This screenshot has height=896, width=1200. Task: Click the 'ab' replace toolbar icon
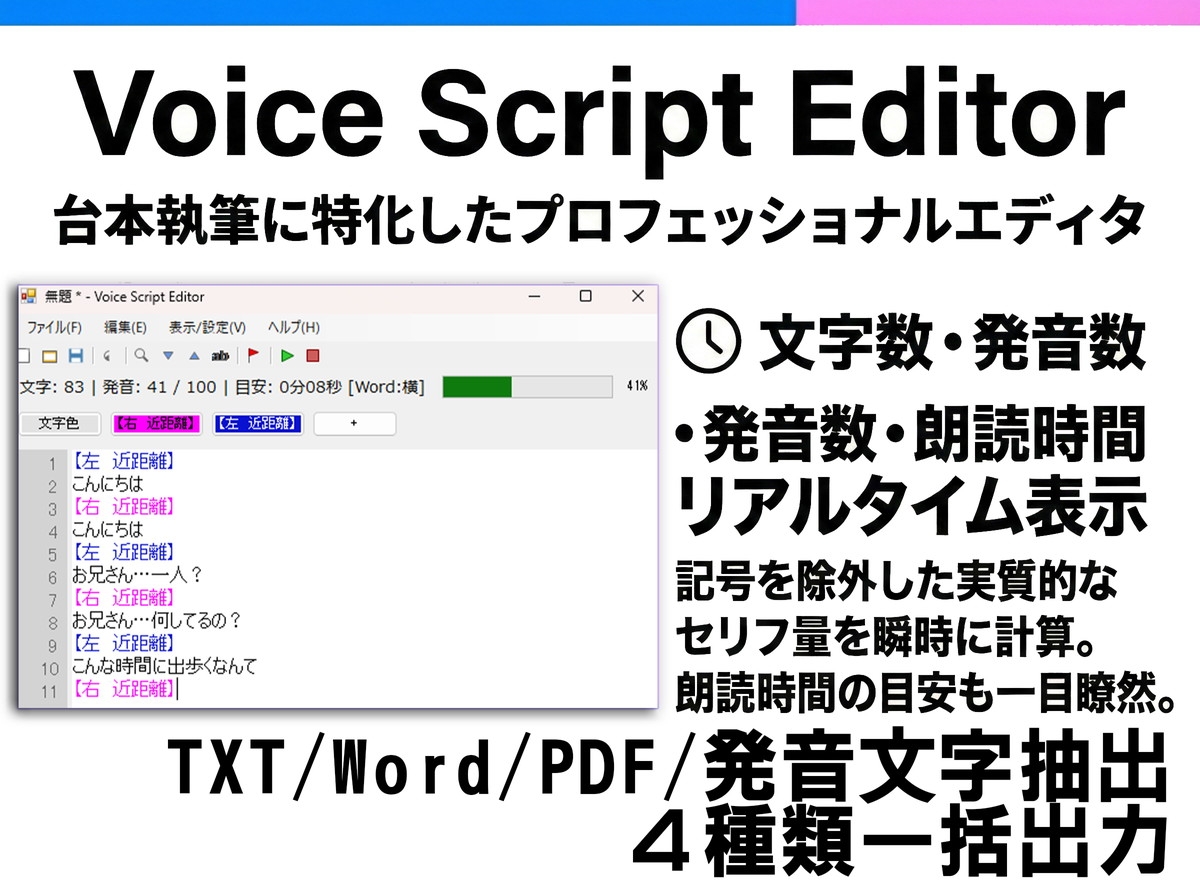(221, 355)
